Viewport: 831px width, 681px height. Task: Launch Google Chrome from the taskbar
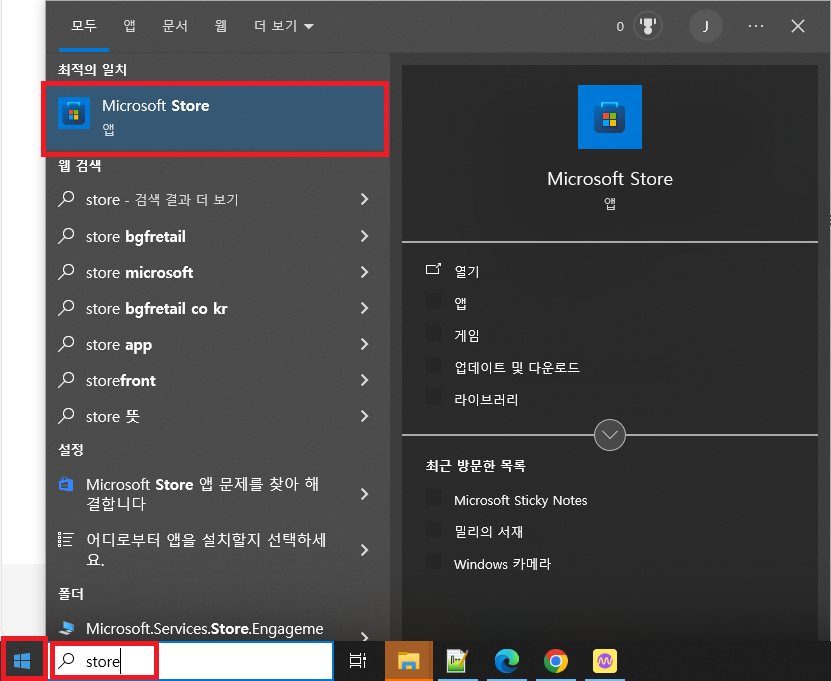555,661
